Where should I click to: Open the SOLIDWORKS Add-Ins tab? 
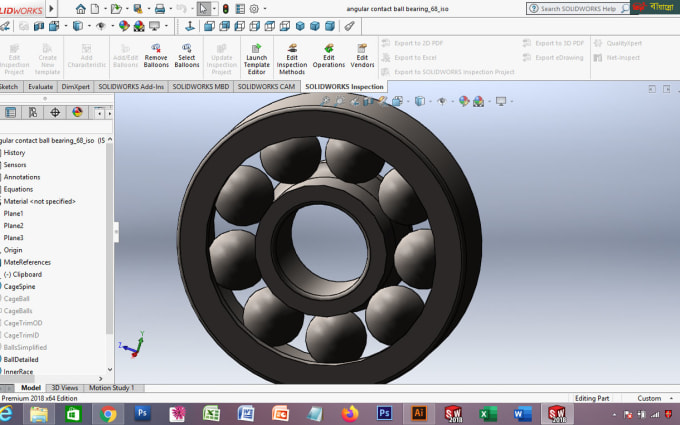click(x=131, y=87)
